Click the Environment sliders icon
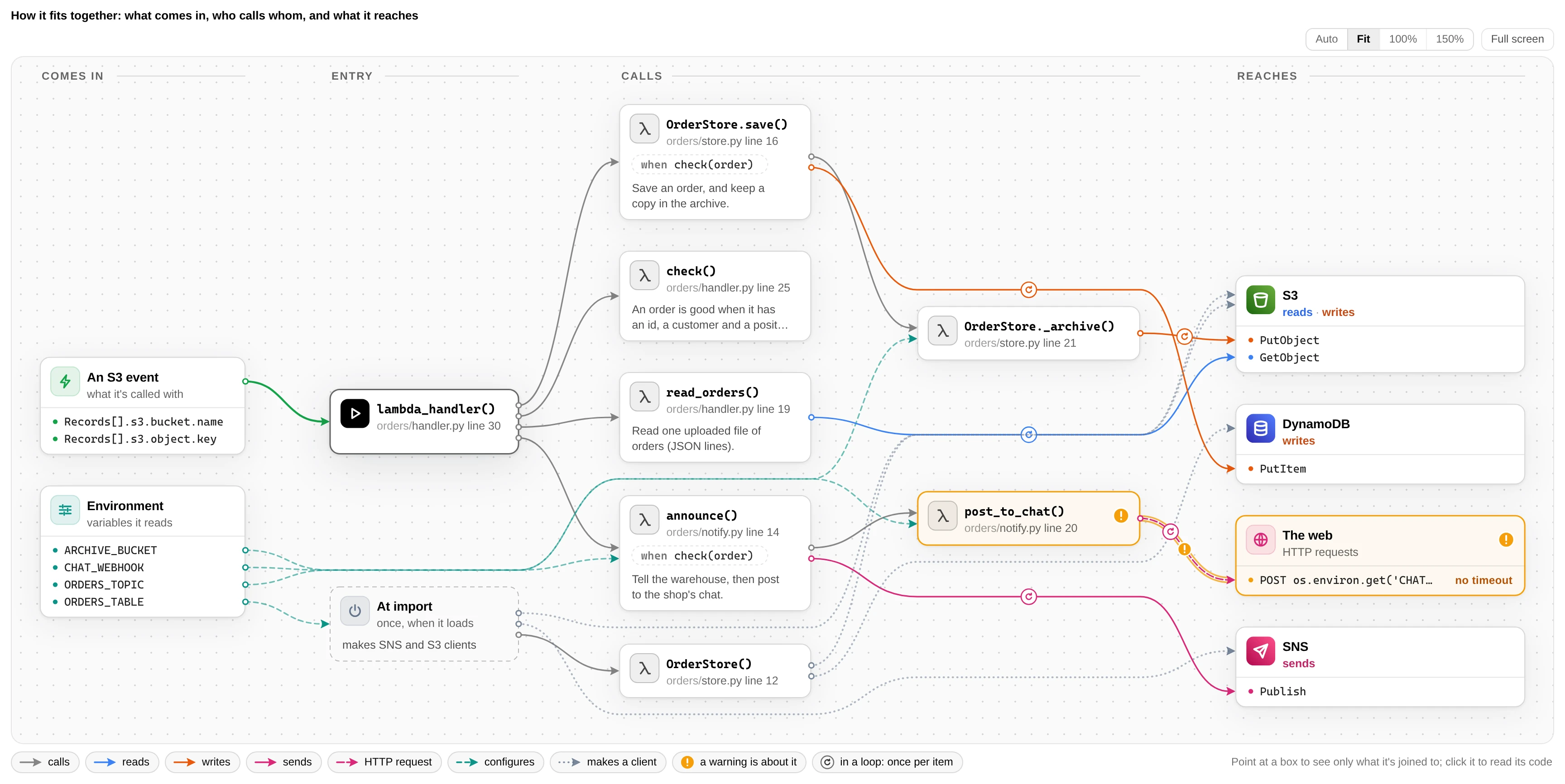This screenshot has width=1565, height=784. tap(65, 510)
